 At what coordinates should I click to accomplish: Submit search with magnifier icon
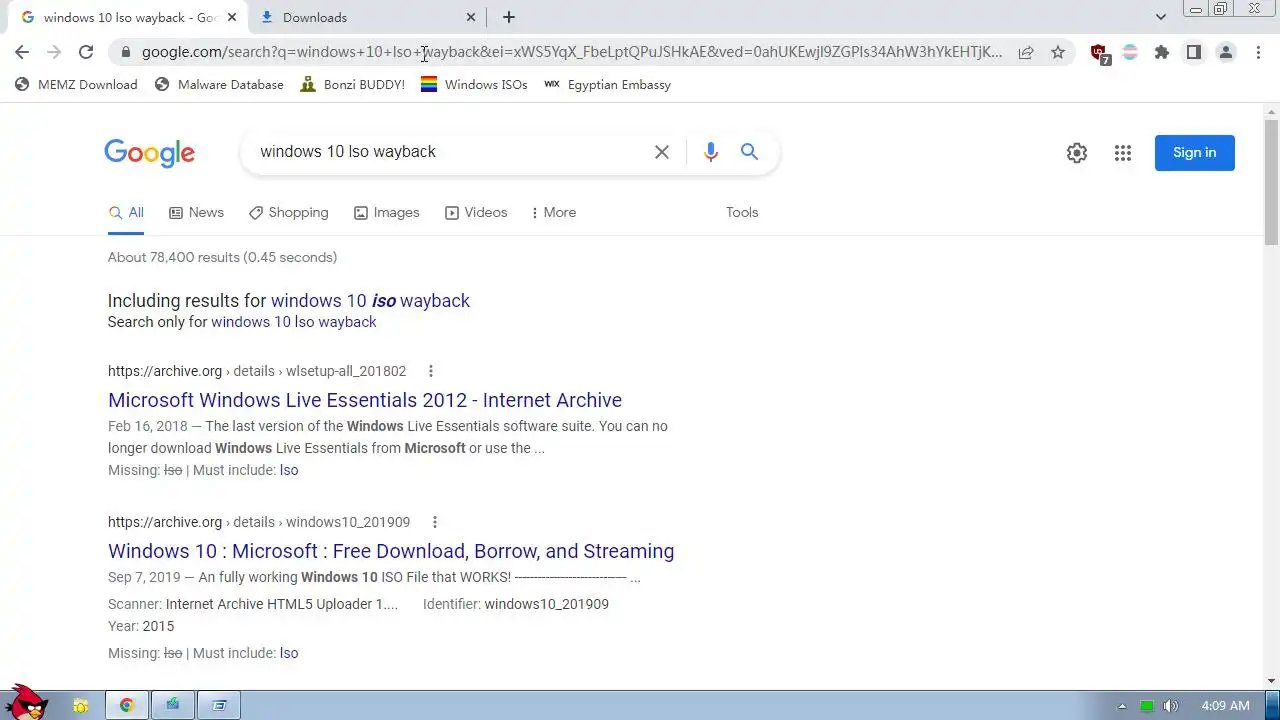(x=749, y=152)
